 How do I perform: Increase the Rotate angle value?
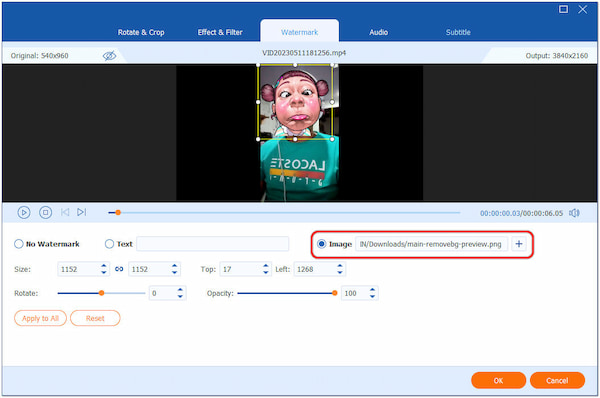click(180, 290)
